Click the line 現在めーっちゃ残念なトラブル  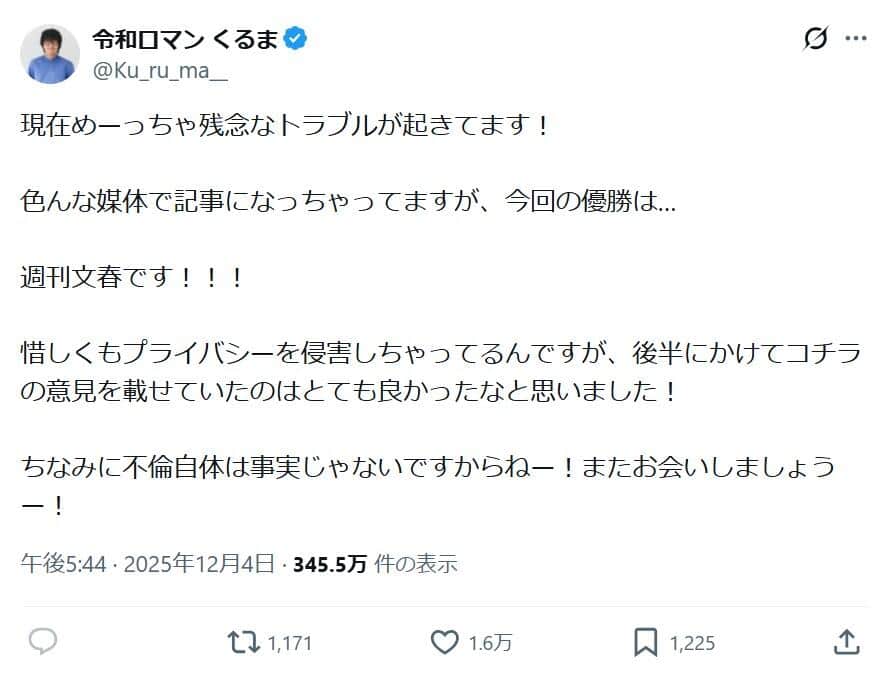tap(285, 128)
